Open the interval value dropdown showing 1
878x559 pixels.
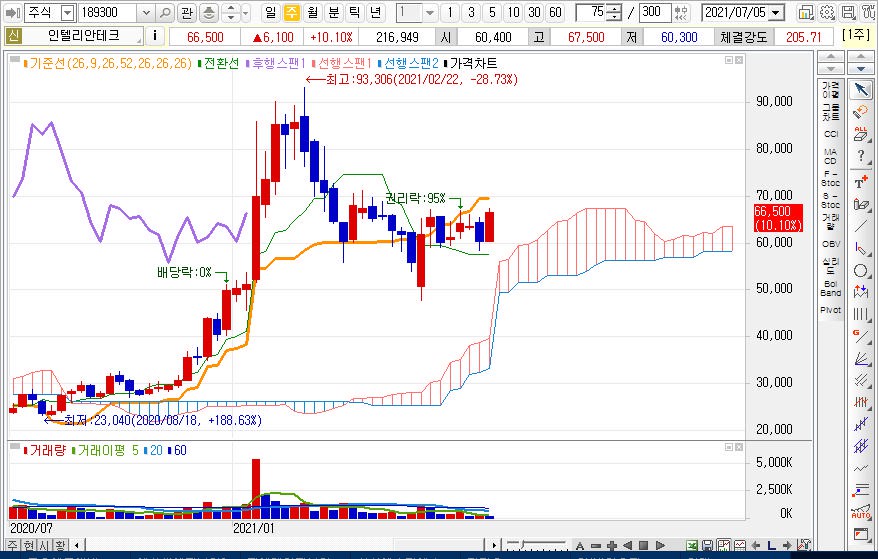tap(429, 12)
